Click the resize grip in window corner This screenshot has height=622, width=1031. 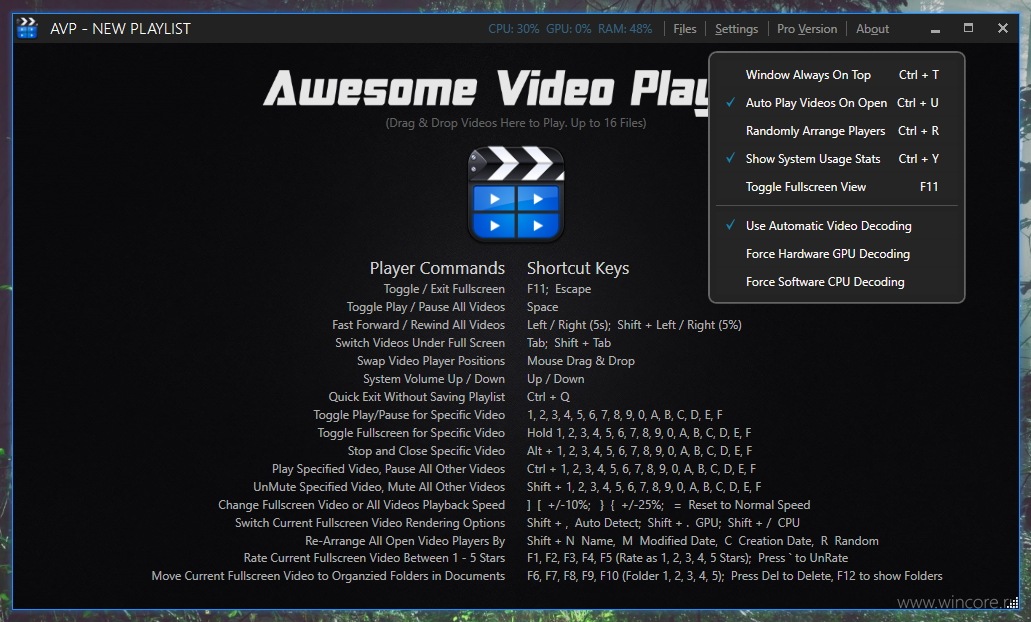1013,602
